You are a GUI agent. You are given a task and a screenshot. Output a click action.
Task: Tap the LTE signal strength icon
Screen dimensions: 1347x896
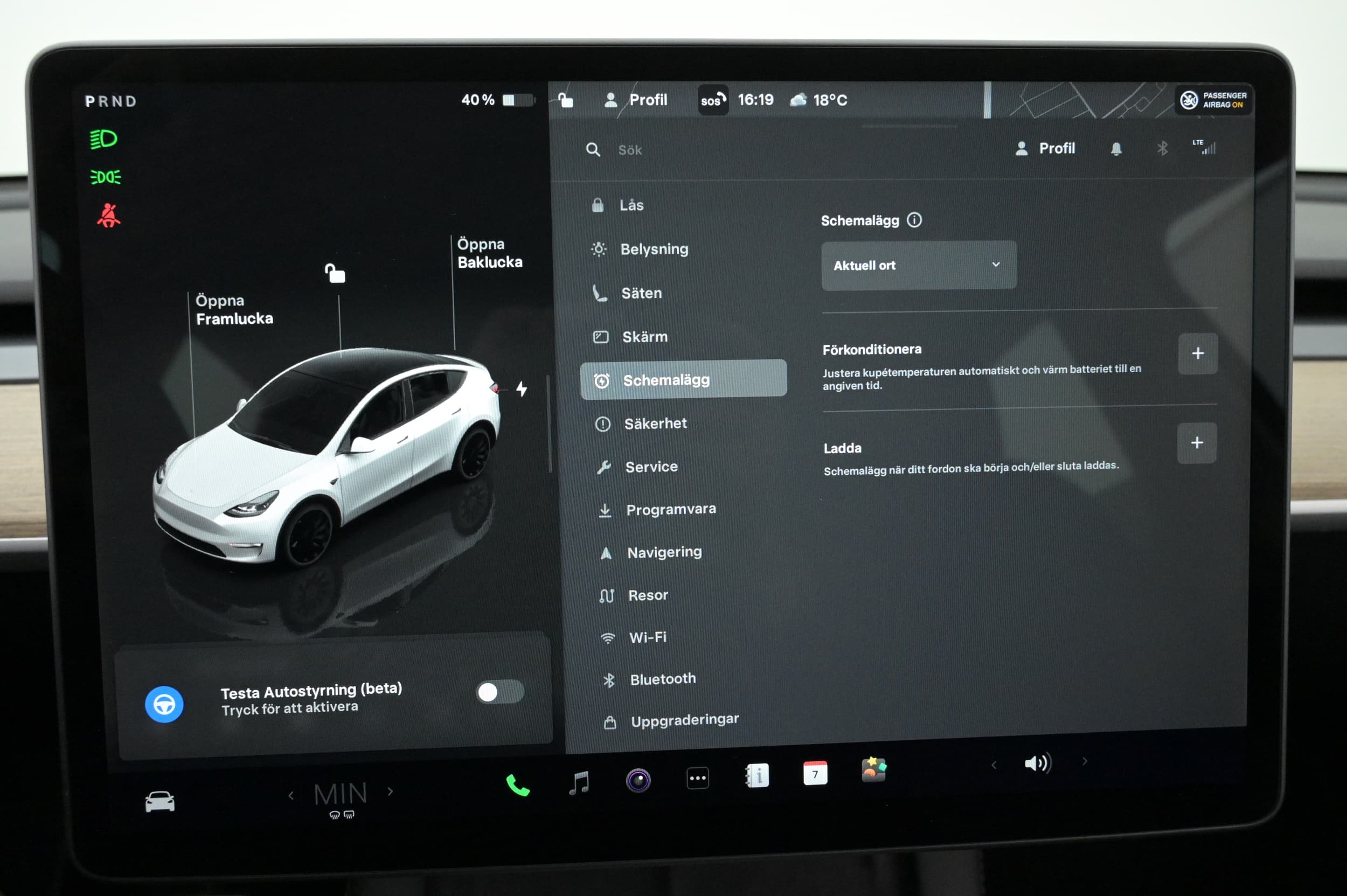click(x=1204, y=147)
